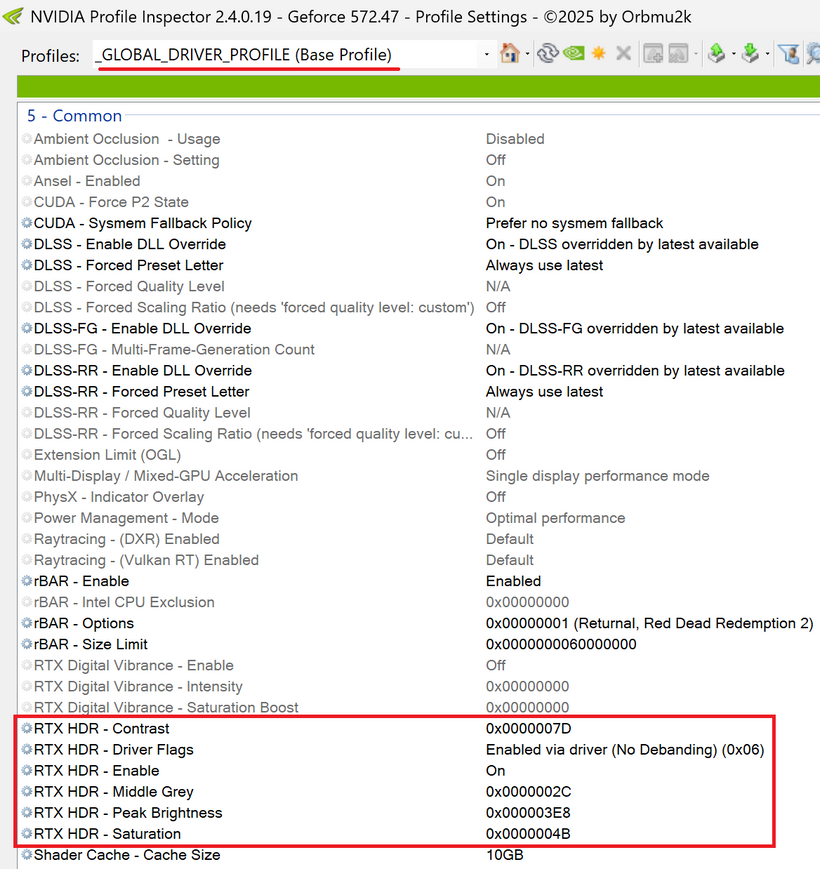The width and height of the screenshot is (820, 869).
Task: Open the dropdown arrow next to home icon
Action: point(527,54)
